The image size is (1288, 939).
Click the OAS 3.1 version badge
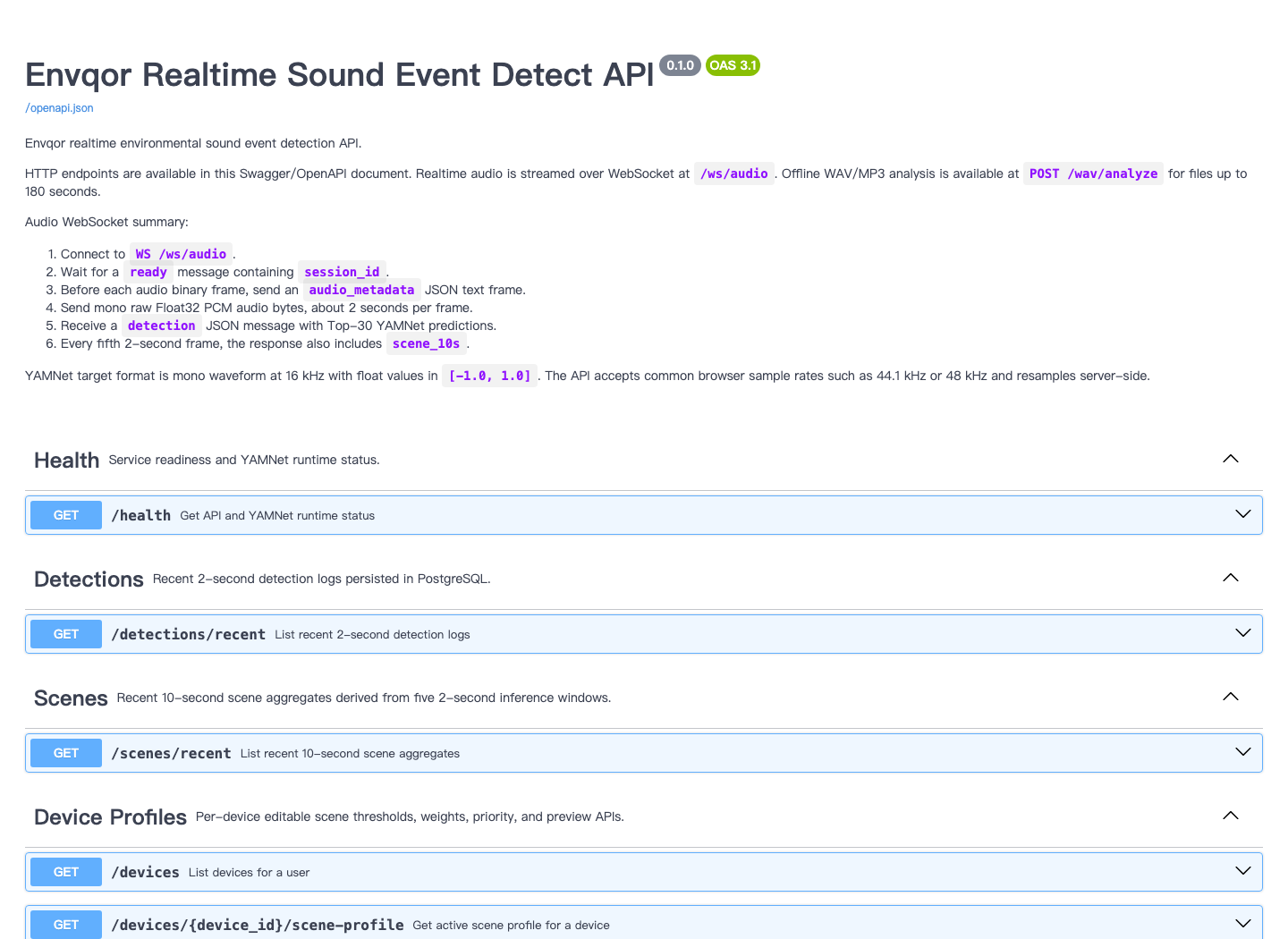[733, 65]
